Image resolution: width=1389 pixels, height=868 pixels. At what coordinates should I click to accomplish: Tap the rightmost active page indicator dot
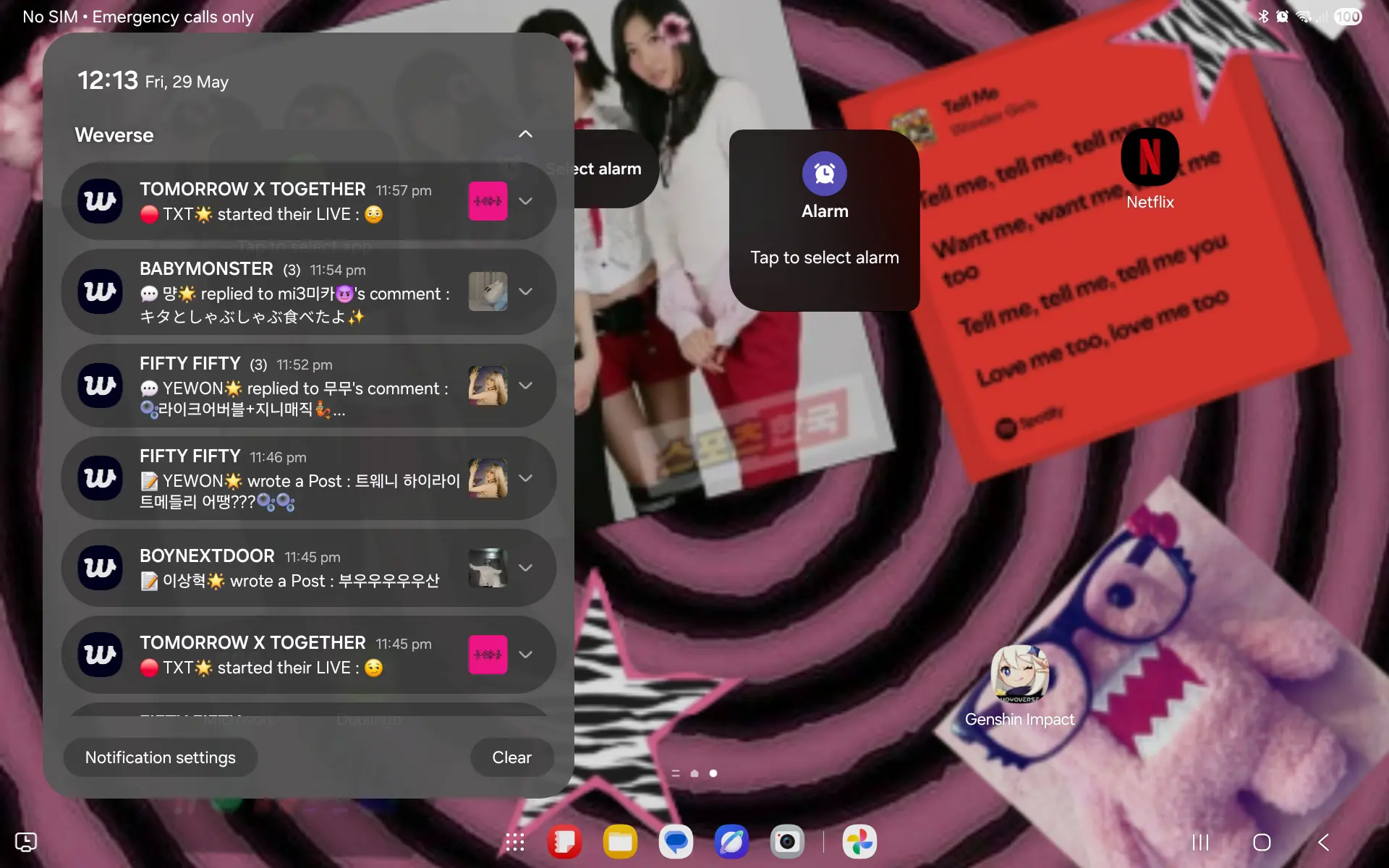coord(713,773)
